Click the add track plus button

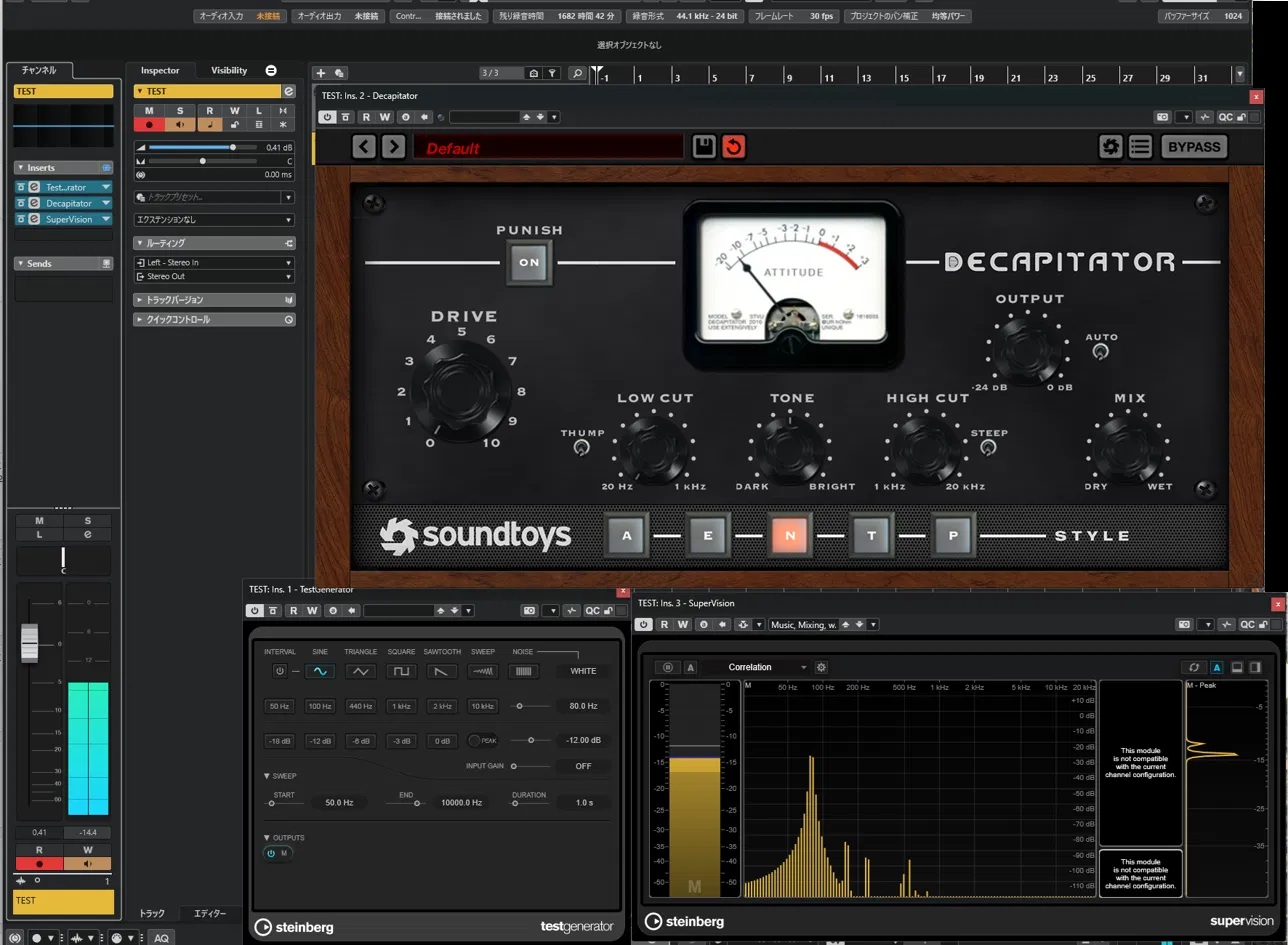tap(320, 73)
